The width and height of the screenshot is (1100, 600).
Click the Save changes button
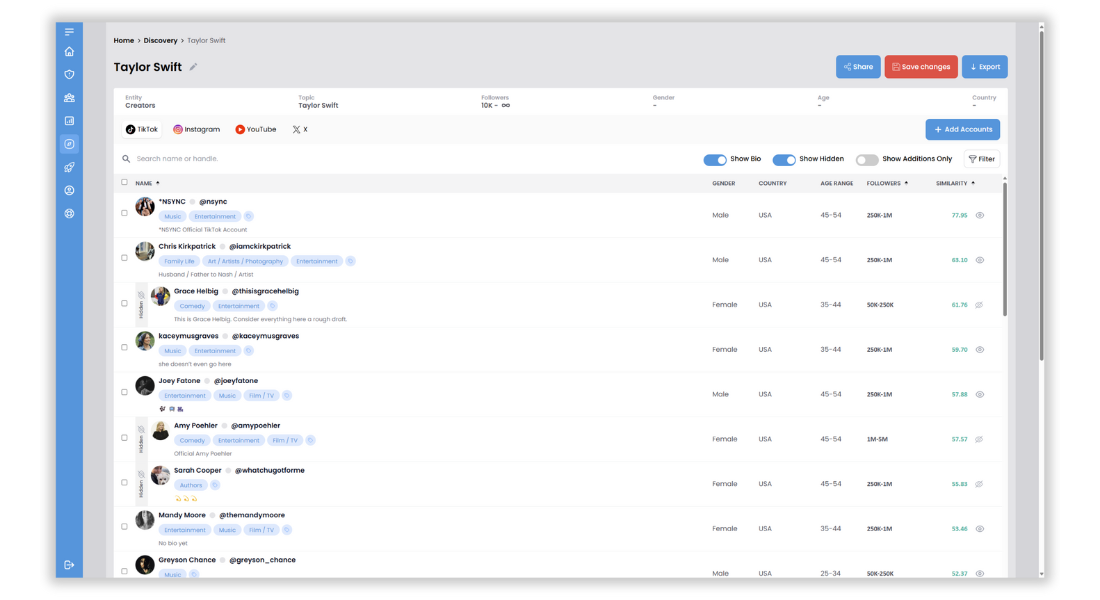920,67
